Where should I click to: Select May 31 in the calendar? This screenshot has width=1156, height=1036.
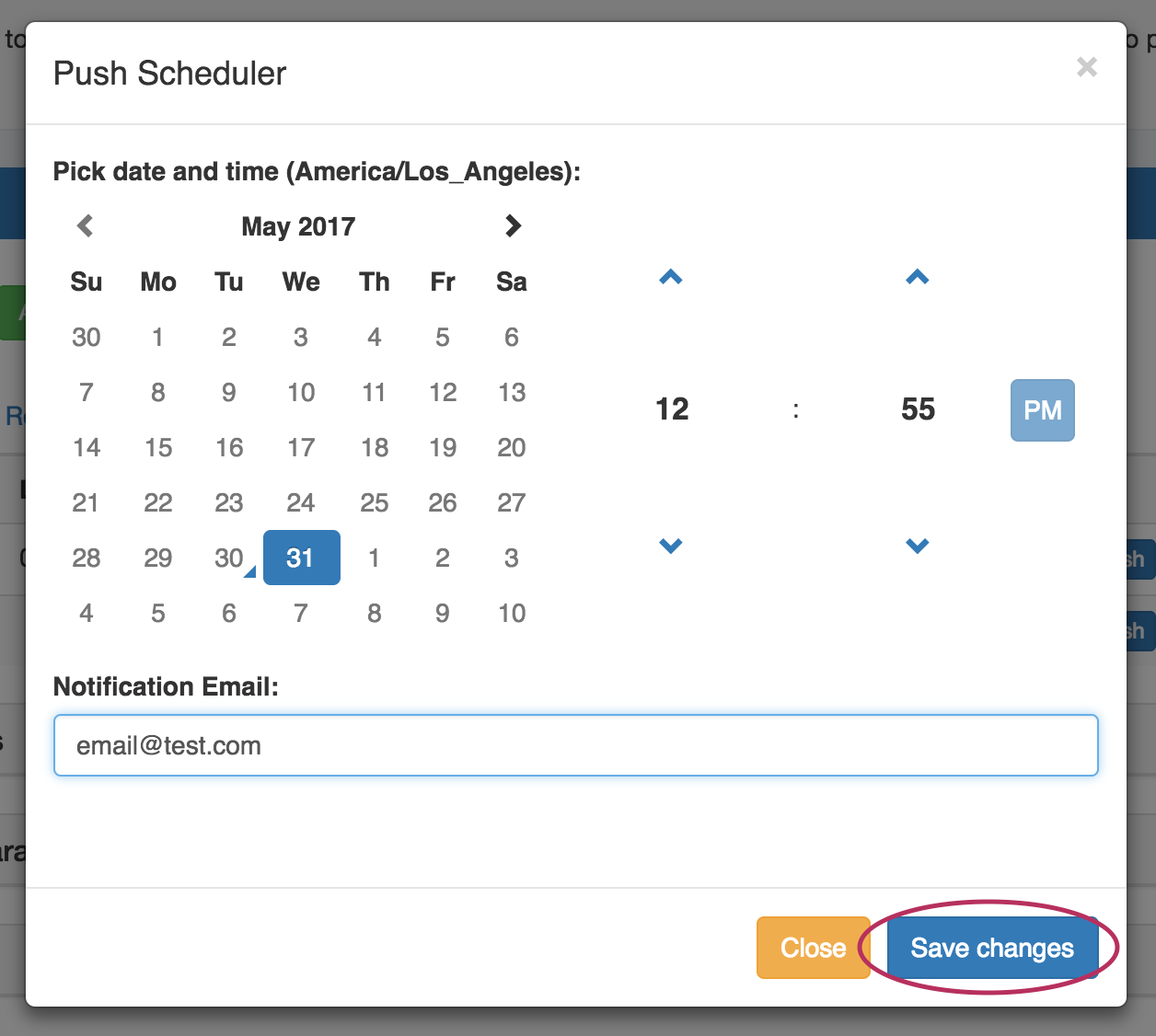[301, 558]
